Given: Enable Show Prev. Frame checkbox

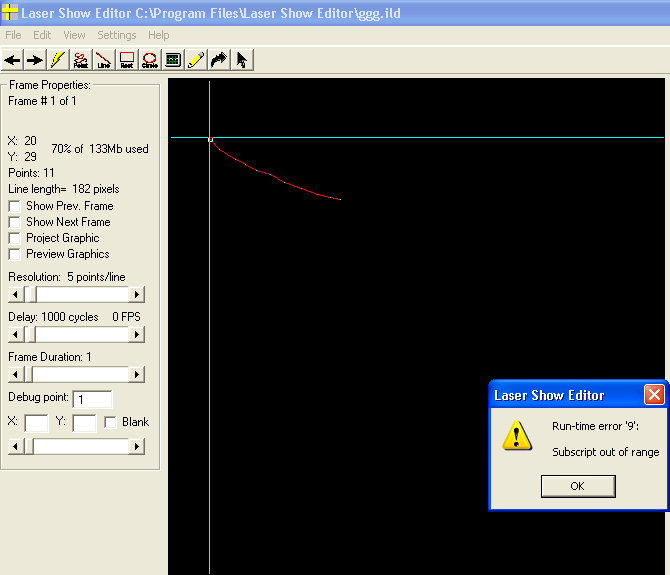Looking at the screenshot, I should [15, 206].
